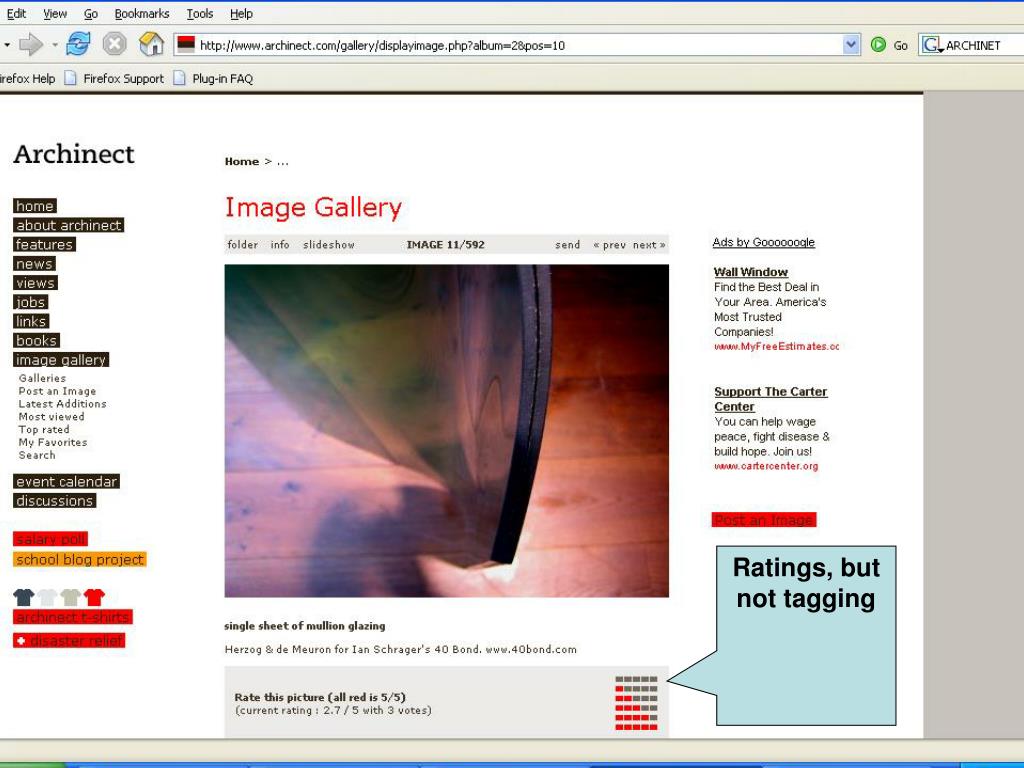Click the URL address field
1024x768 pixels.
[519, 45]
